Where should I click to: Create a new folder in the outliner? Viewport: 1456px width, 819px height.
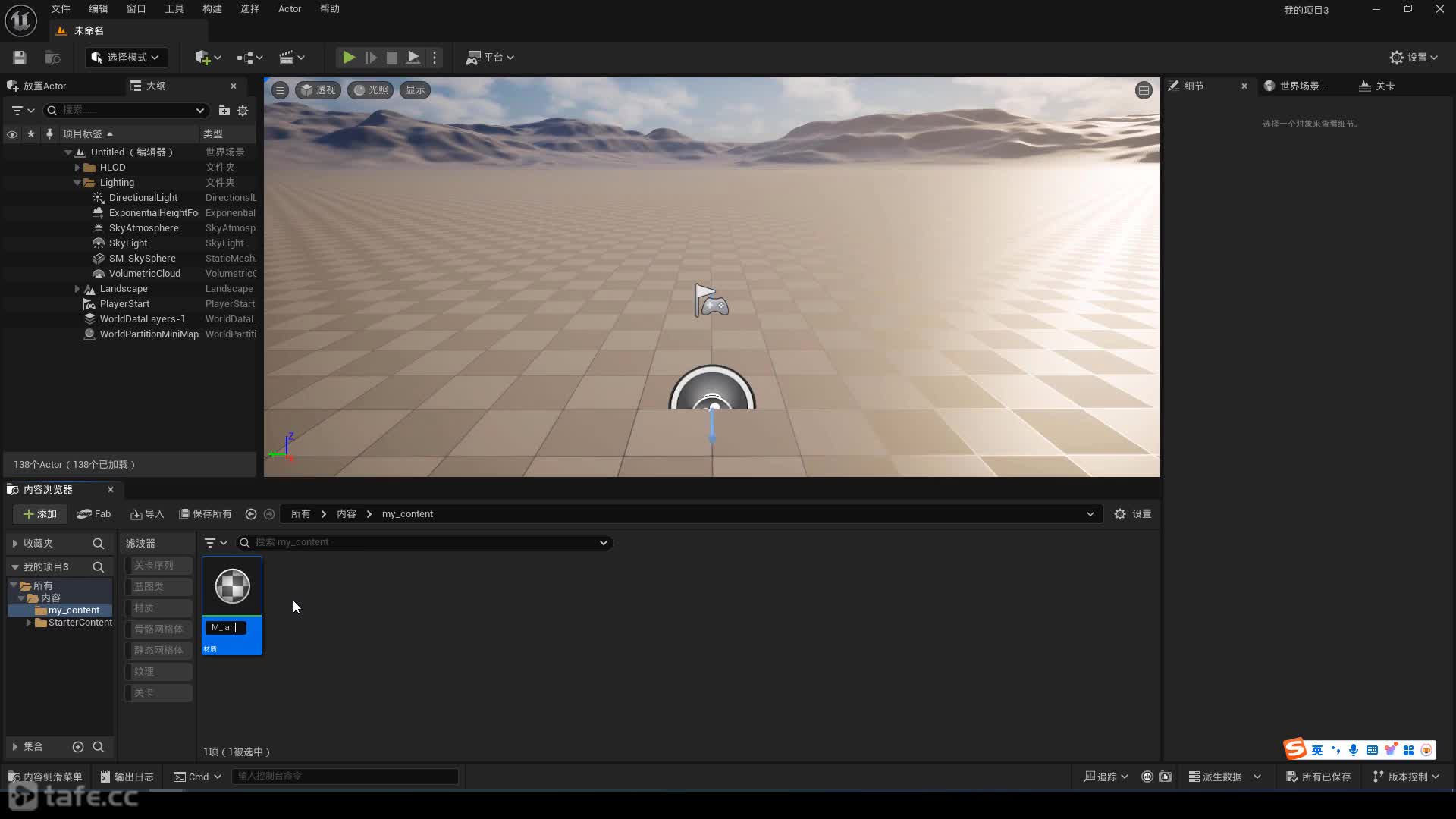click(224, 111)
